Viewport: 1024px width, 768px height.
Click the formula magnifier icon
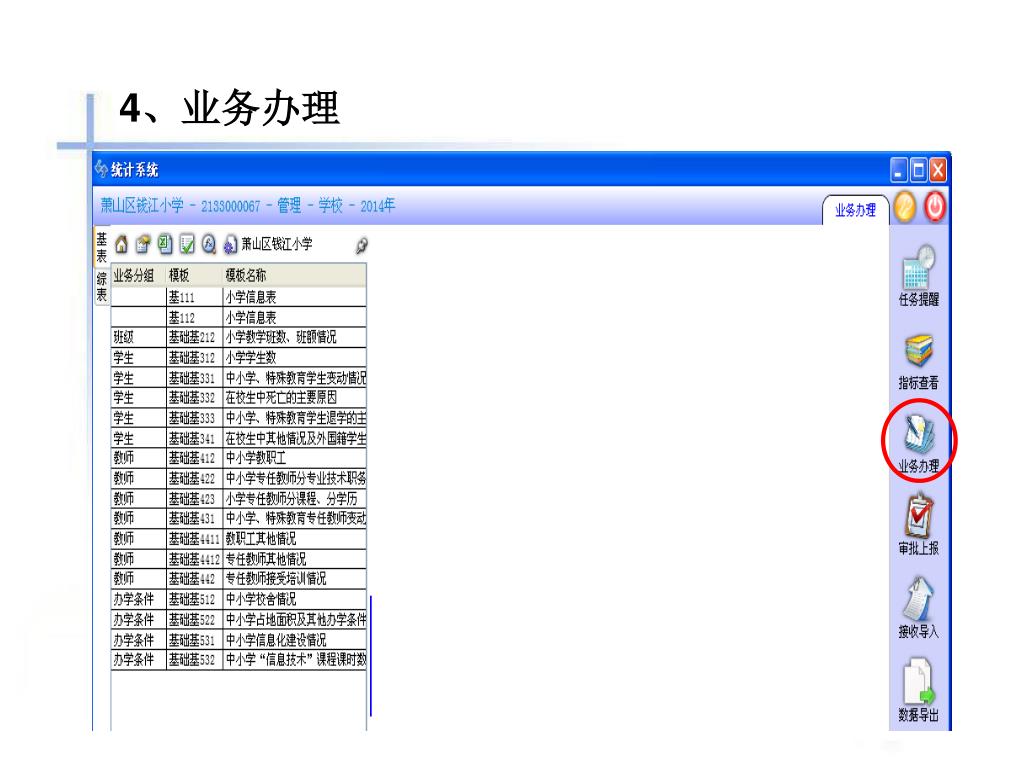click(x=208, y=245)
